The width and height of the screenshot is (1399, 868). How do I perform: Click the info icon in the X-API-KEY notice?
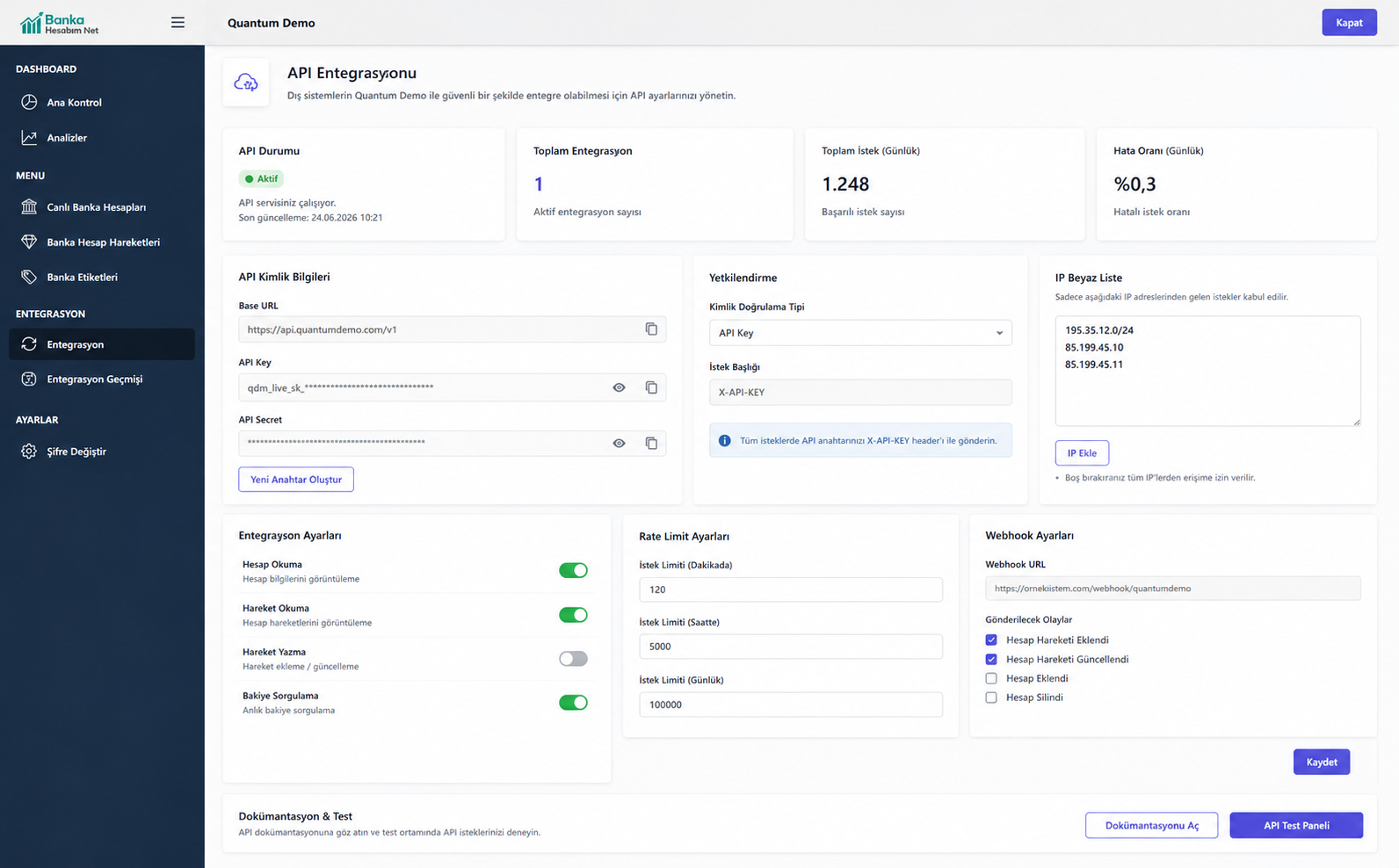click(724, 440)
